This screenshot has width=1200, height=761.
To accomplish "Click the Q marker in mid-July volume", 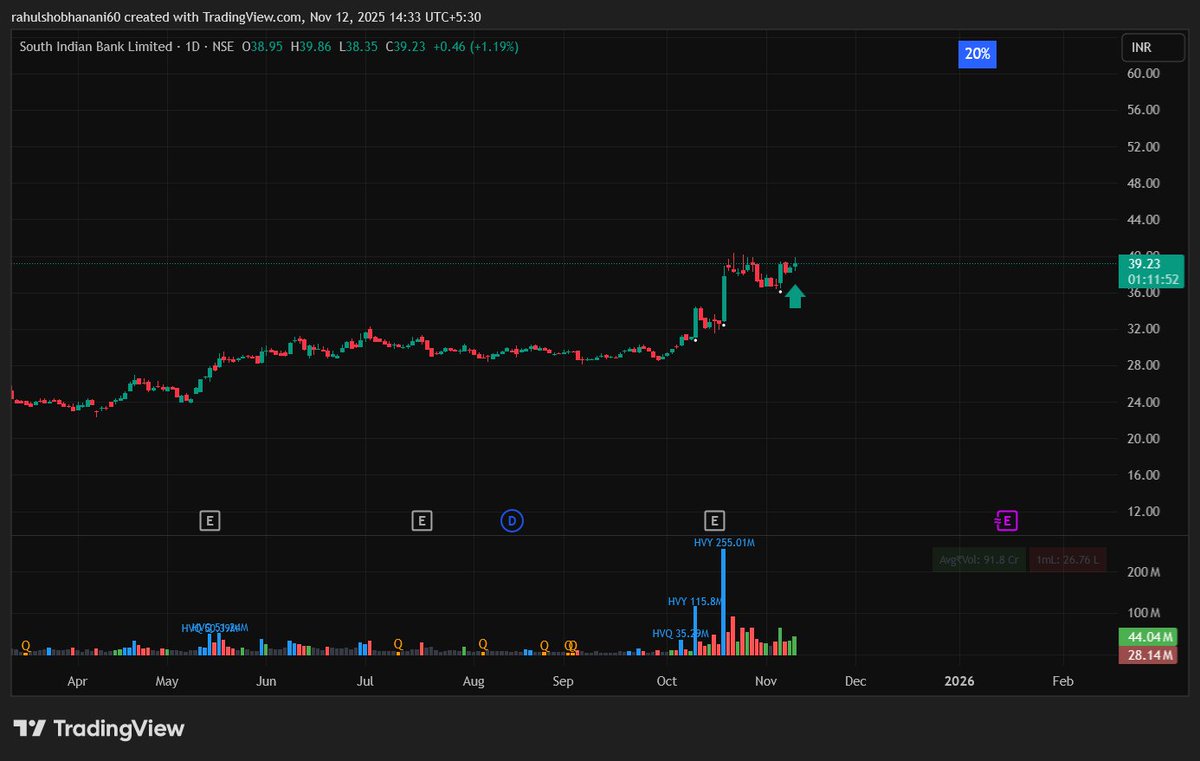I will 398,645.
